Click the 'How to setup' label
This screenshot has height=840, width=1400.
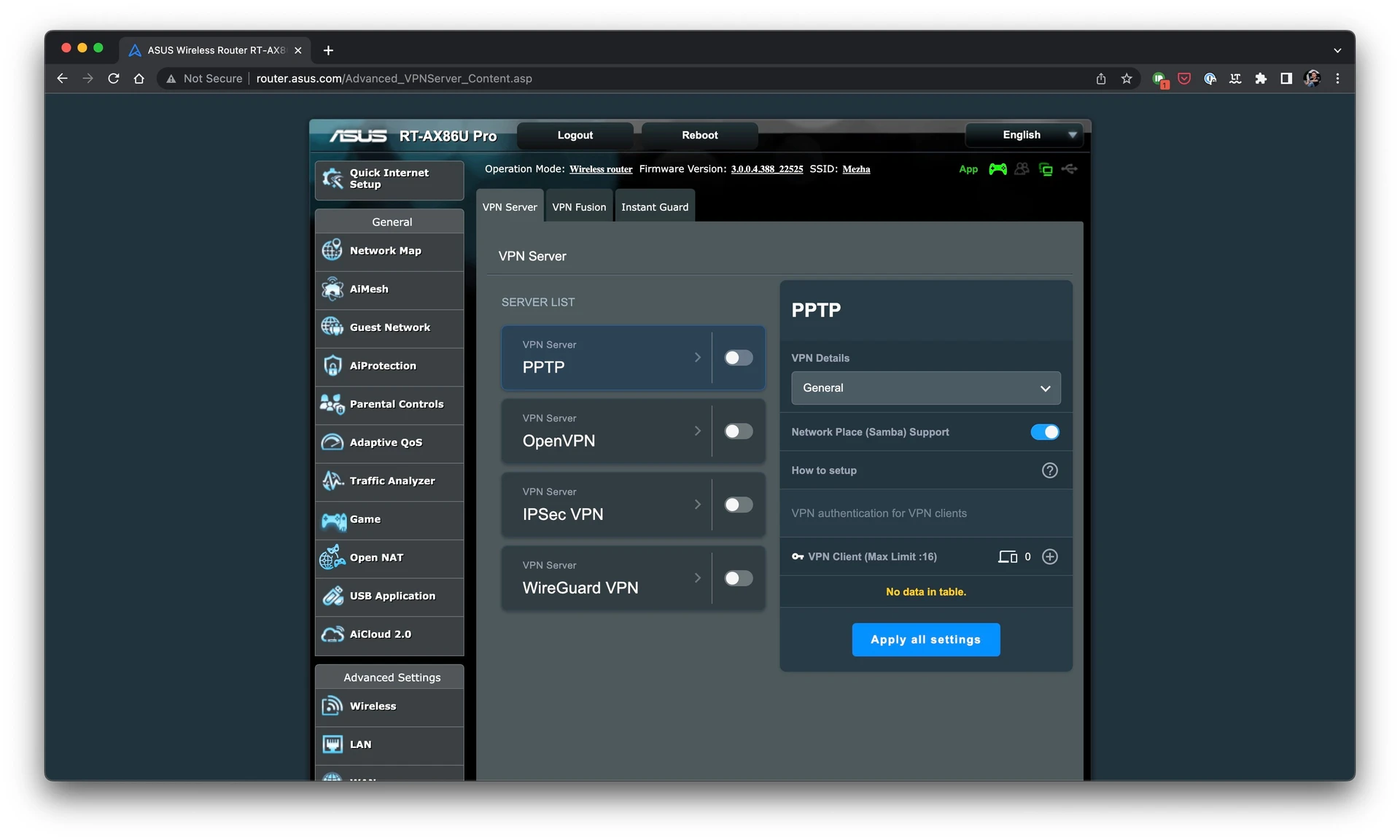(824, 470)
